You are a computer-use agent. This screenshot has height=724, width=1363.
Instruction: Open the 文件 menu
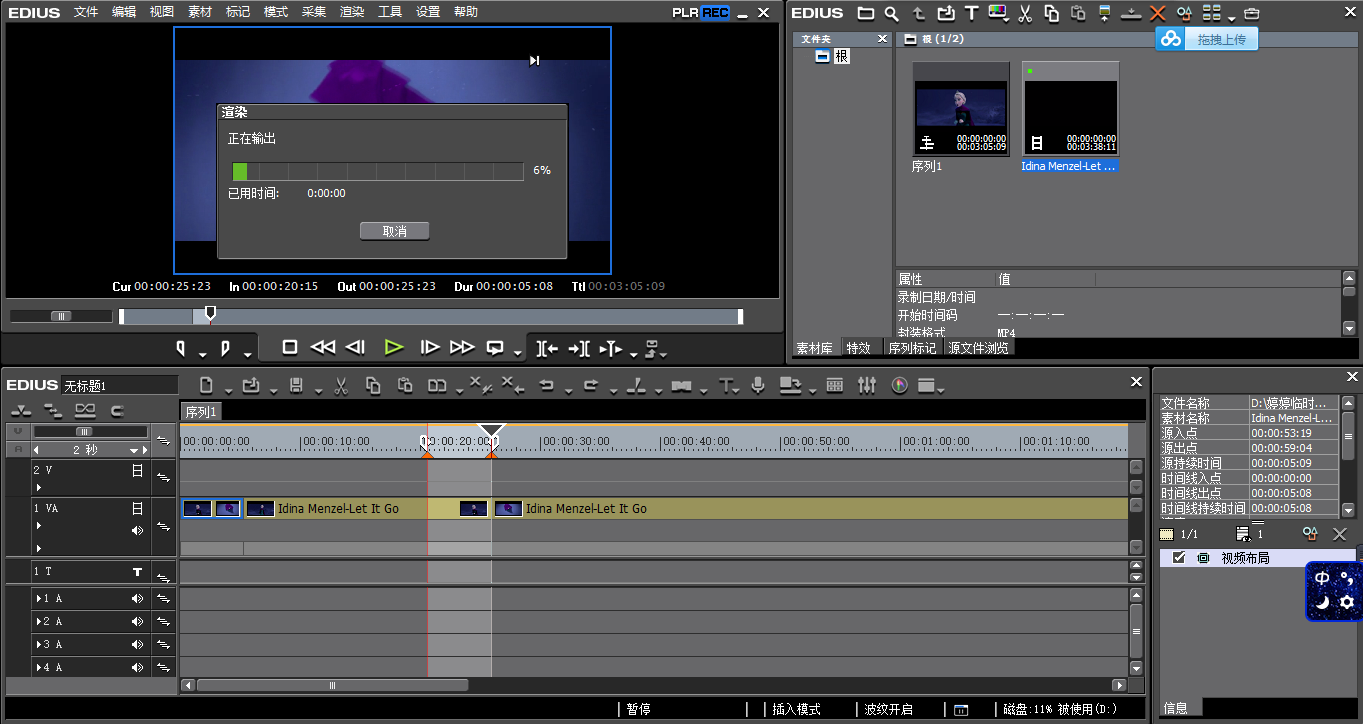tap(86, 12)
